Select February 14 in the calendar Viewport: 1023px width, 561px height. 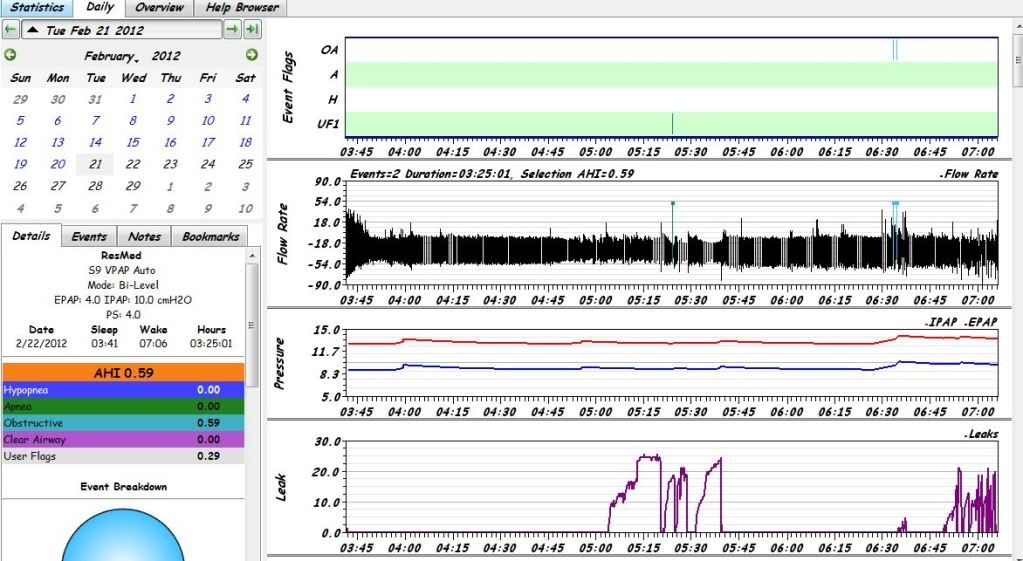coord(95,142)
